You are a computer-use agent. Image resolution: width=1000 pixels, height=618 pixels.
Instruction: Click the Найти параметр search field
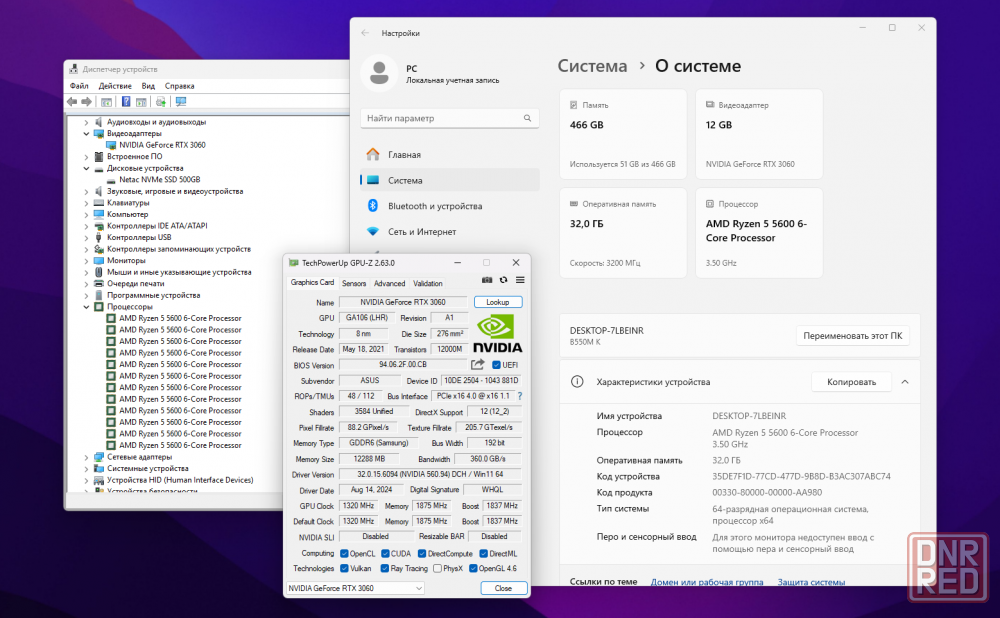click(450, 118)
